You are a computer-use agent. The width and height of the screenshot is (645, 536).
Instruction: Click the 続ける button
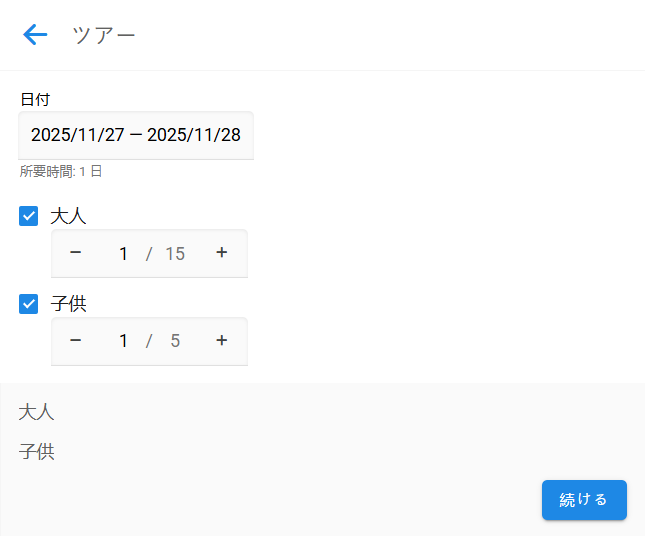pos(584,500)
